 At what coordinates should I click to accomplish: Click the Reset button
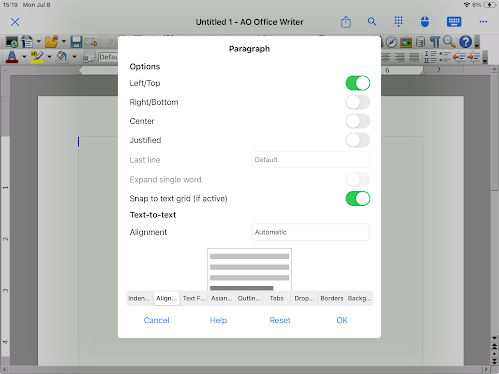280,320
